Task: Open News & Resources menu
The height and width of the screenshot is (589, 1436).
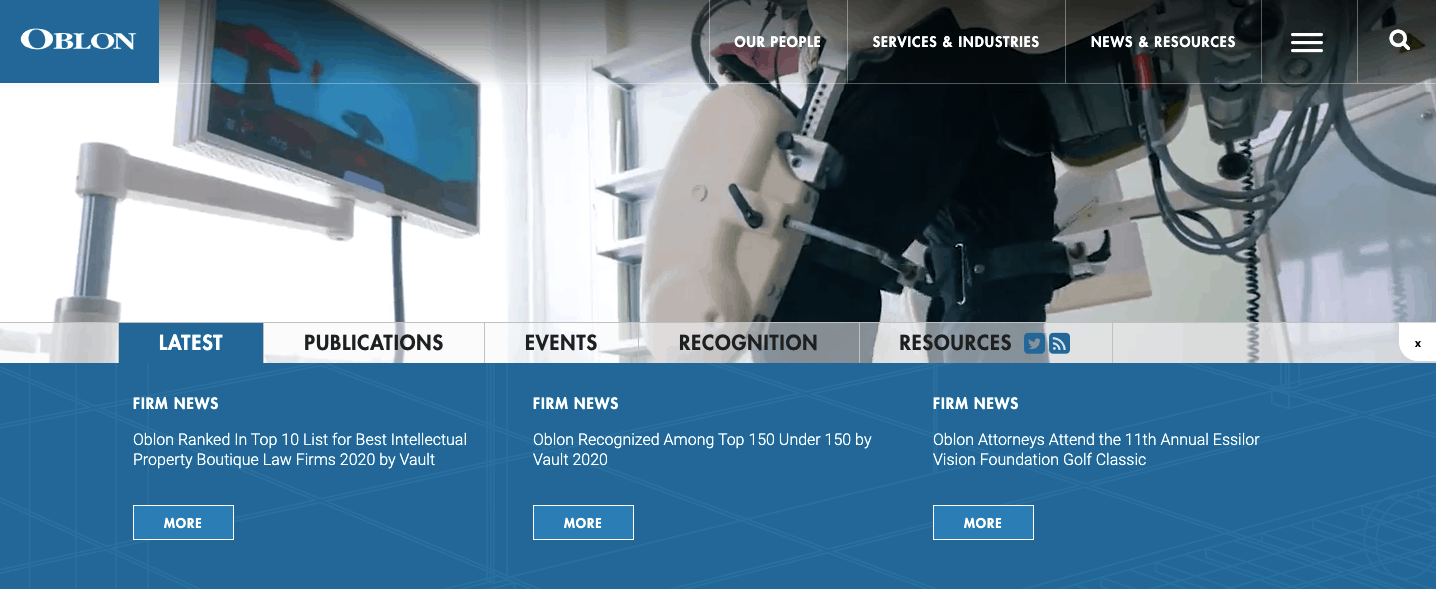Action: pos(1163,42)
